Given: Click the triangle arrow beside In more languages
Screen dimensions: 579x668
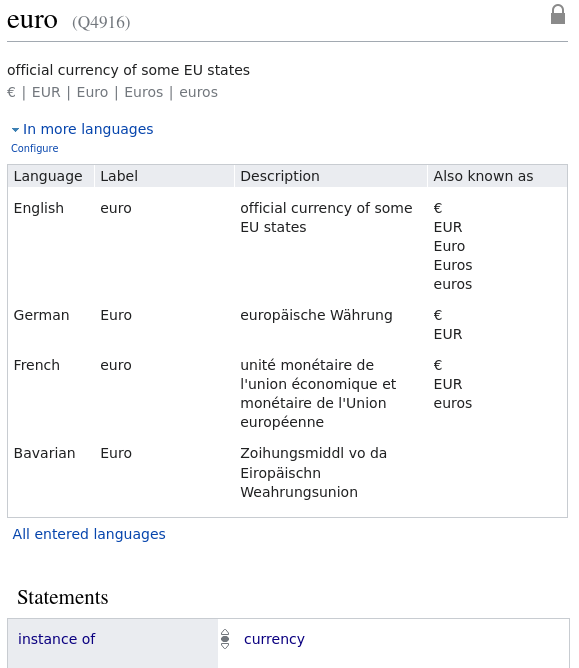Looking at the screenshot, I should point(15,130).
